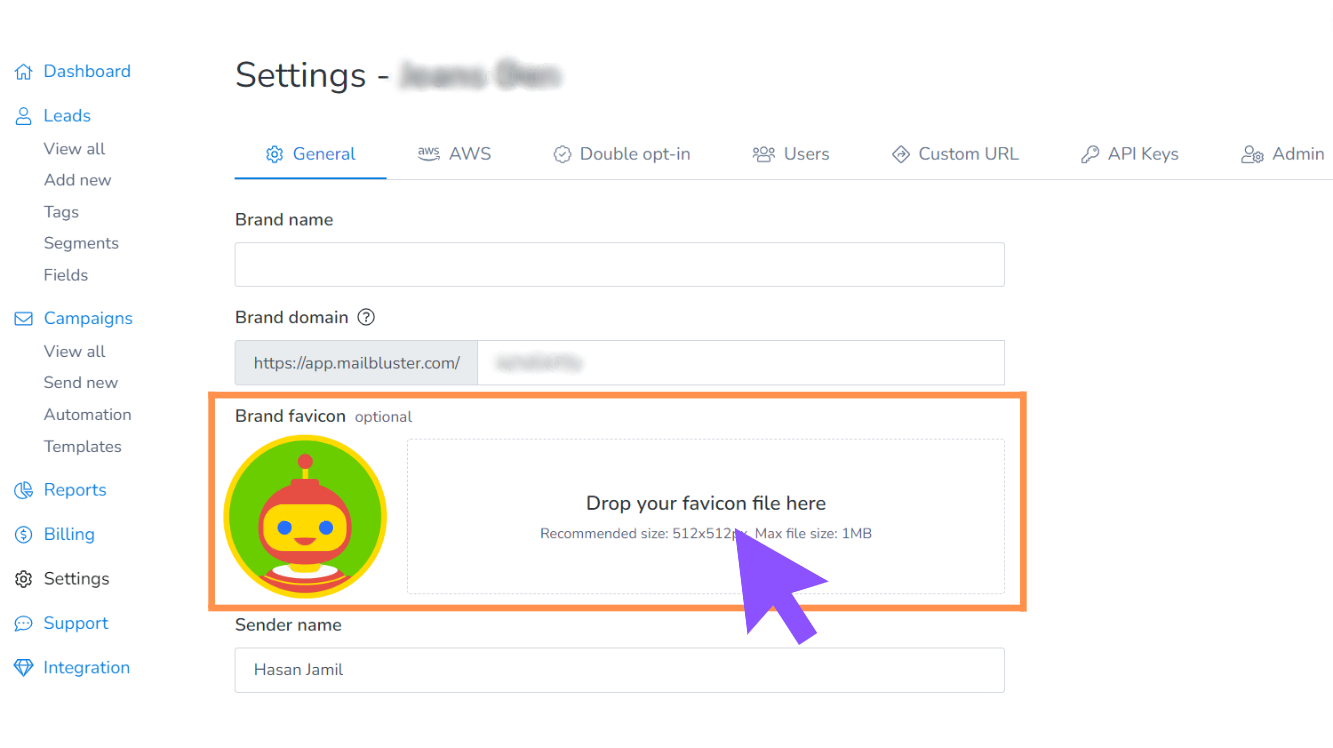
Task: Go to the API Keys tab
Action: point(1129,154)
